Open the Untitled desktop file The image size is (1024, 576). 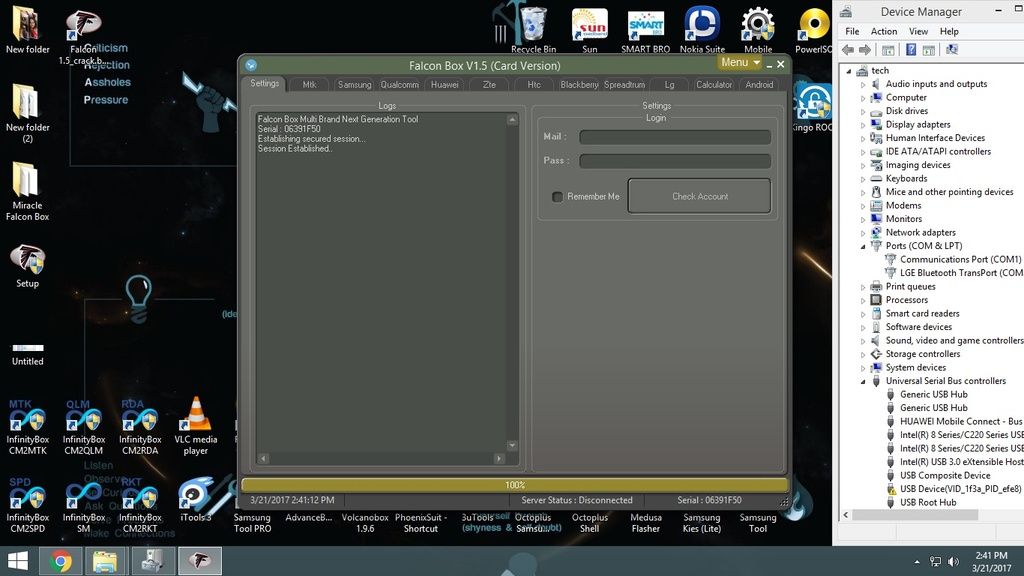click(x=27, y=354)
